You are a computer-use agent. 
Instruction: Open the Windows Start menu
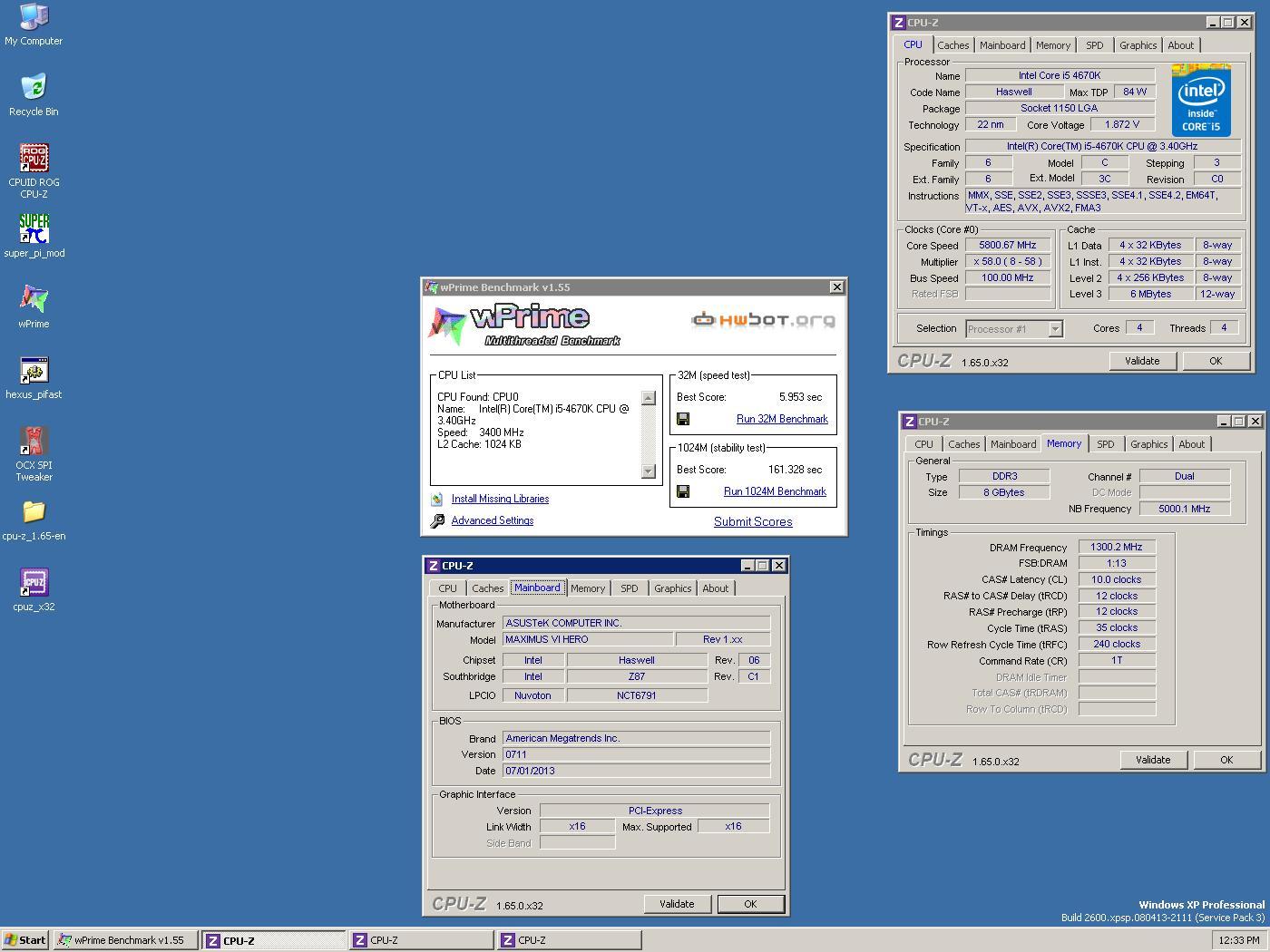[x=25, y=940]
